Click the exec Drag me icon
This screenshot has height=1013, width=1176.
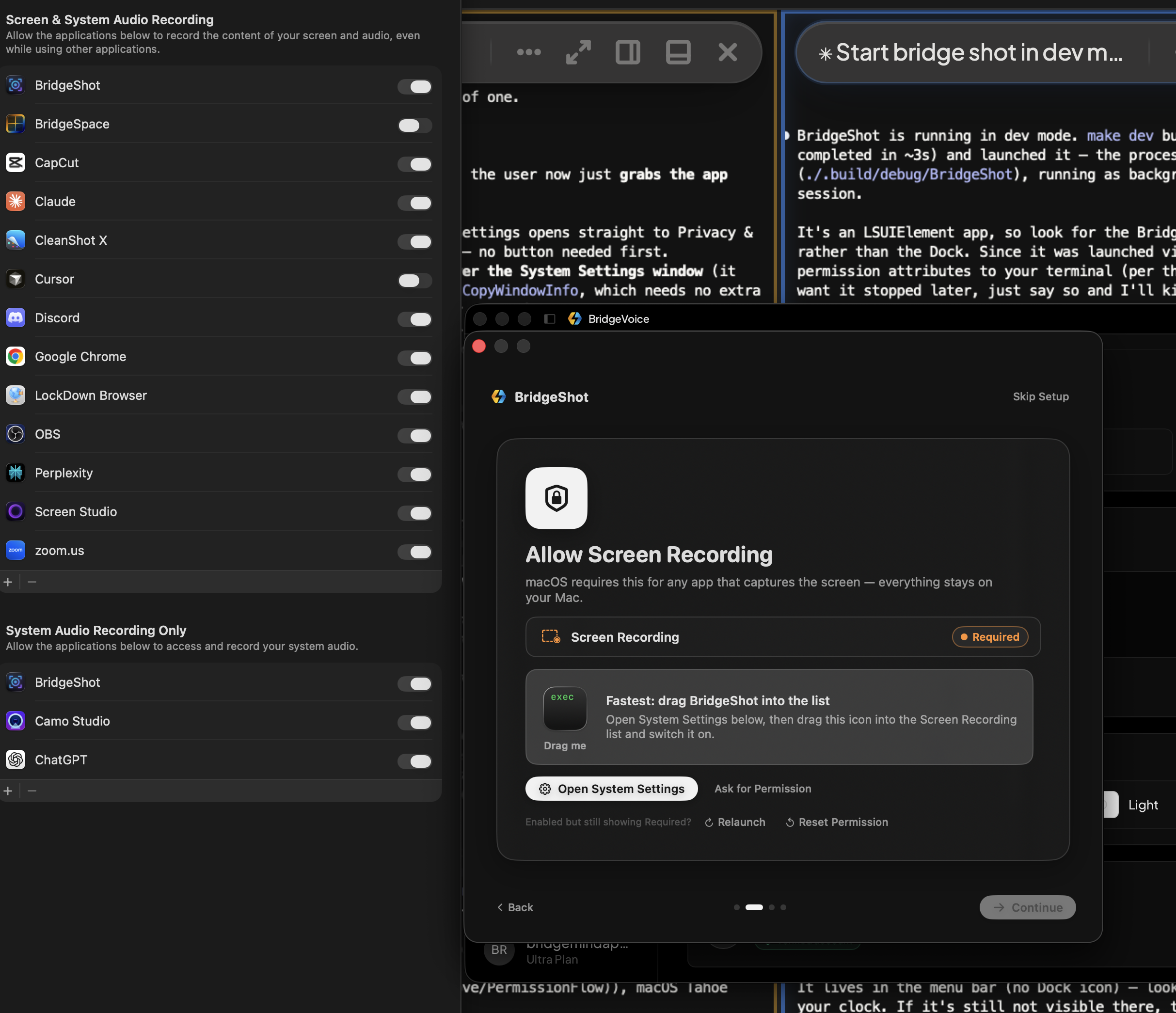click(565, 709)
